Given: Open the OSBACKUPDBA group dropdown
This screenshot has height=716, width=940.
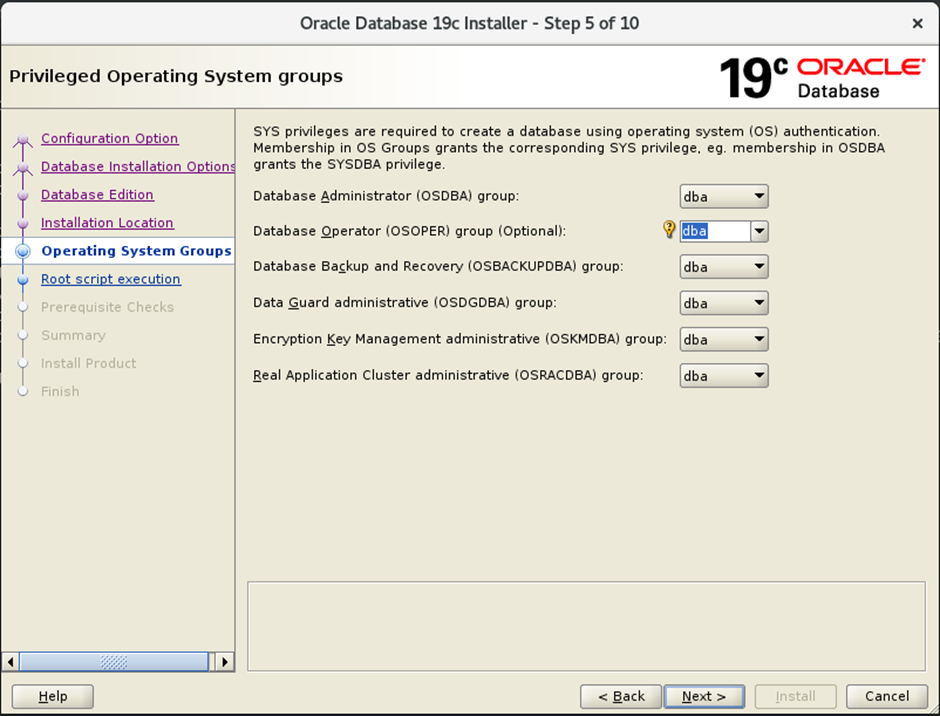Looking at the screenshot, I should pos(724,267).
